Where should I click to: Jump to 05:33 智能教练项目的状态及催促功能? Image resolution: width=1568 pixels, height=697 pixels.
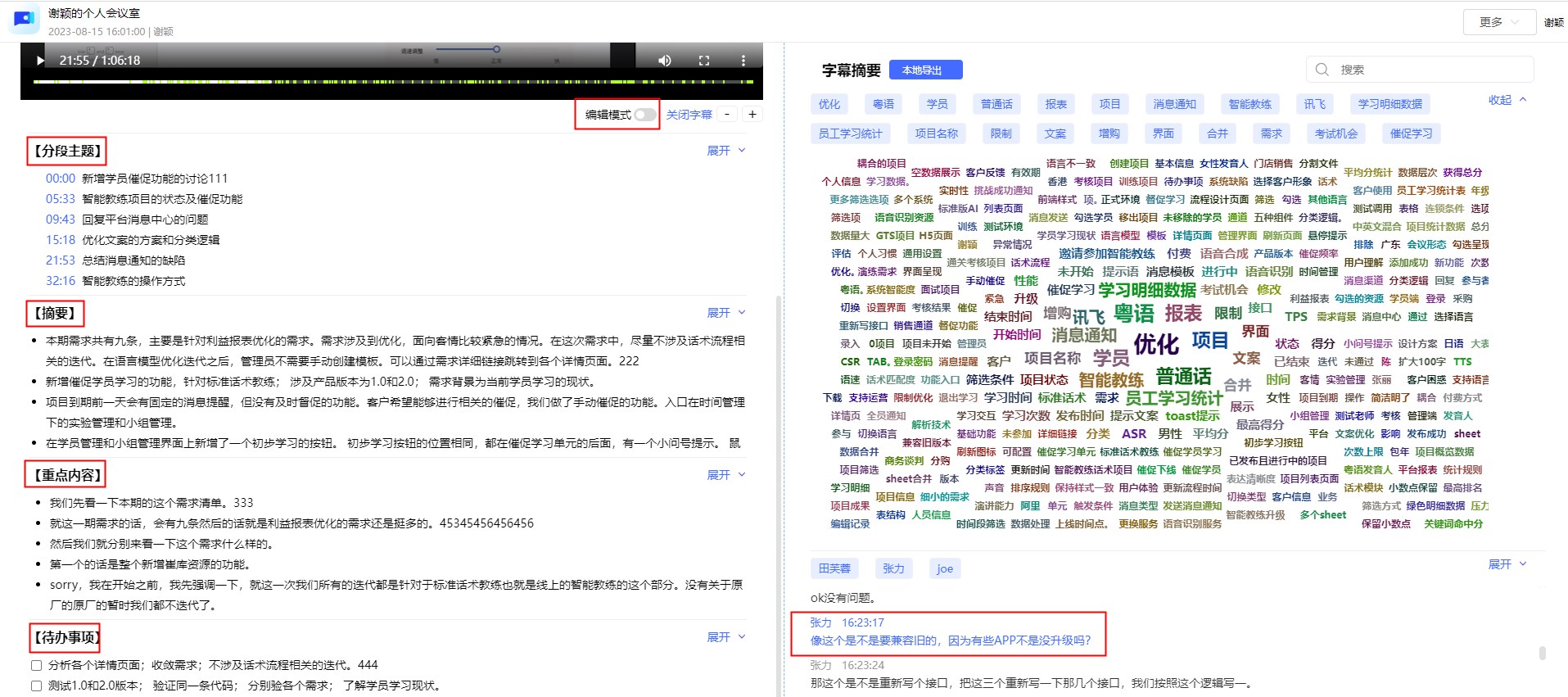click(x=144, y=199)
